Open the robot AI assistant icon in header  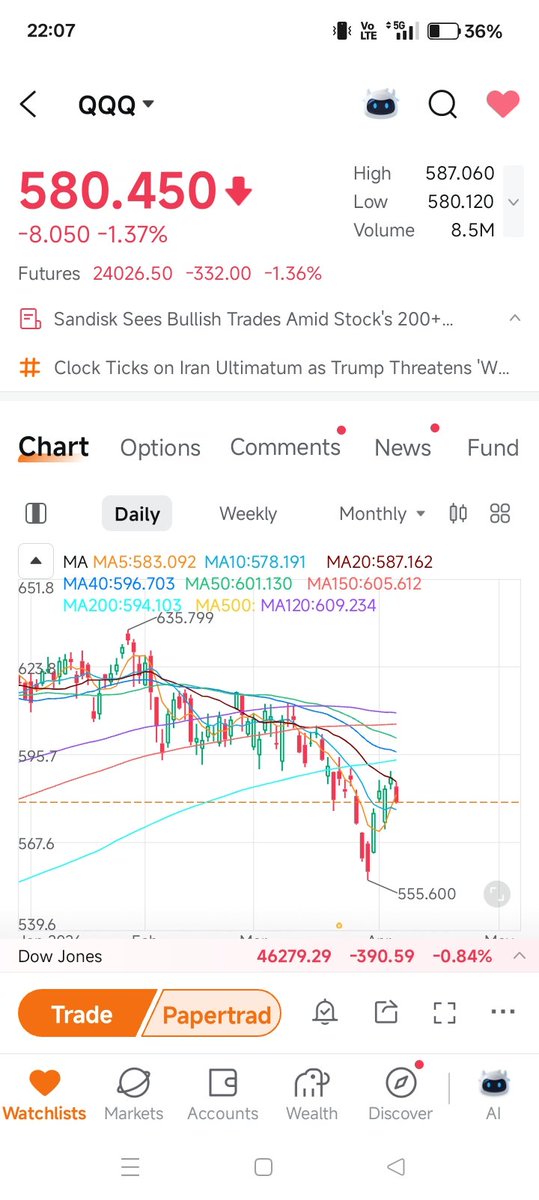coord(380,103)
